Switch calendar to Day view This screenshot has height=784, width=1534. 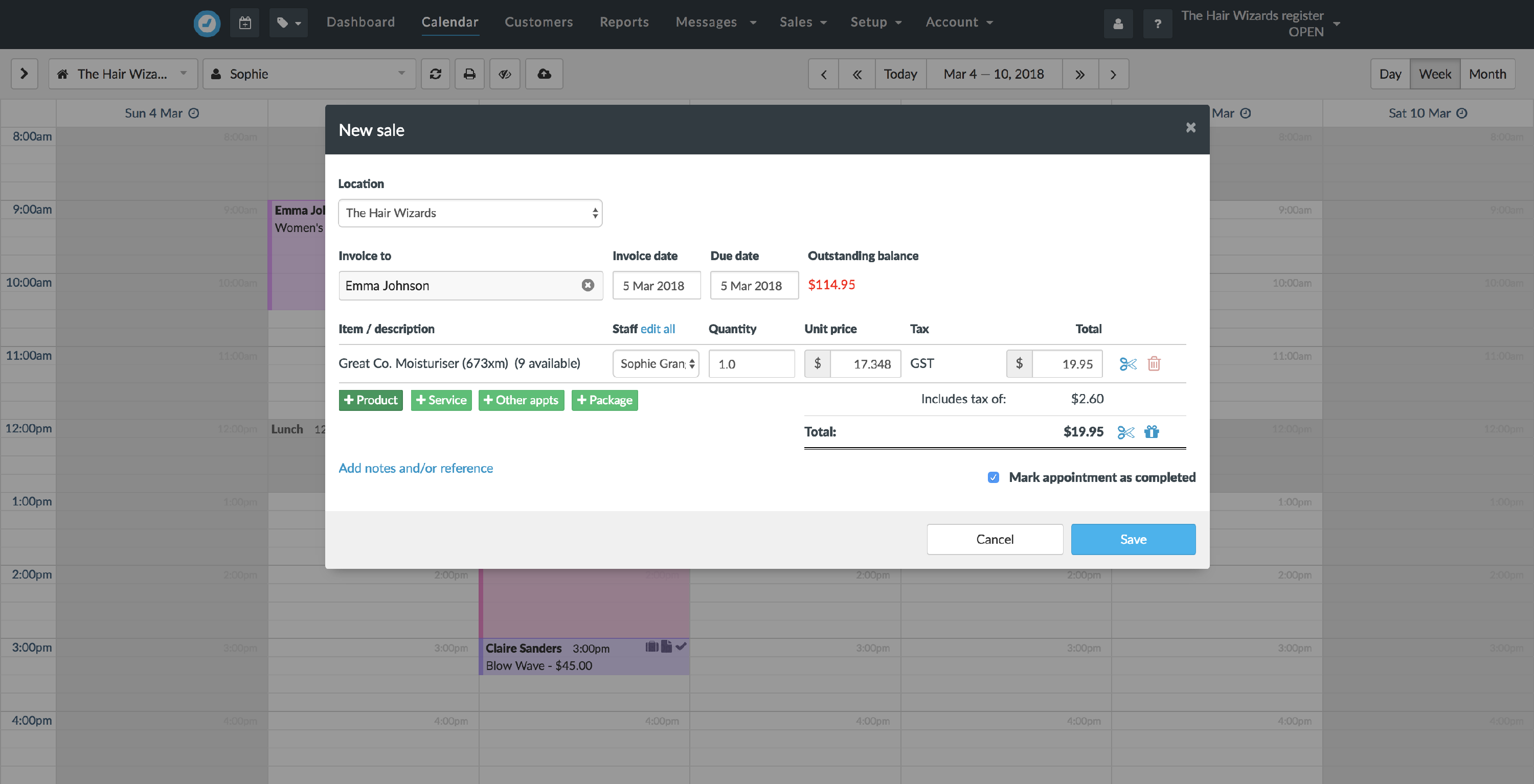click(x=1389, y=74)
